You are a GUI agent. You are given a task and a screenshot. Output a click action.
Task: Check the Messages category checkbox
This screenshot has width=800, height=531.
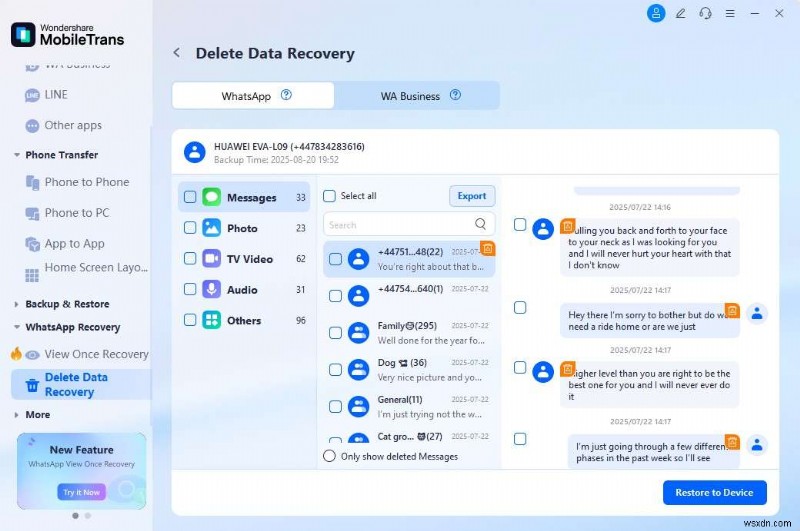point(190,197)
